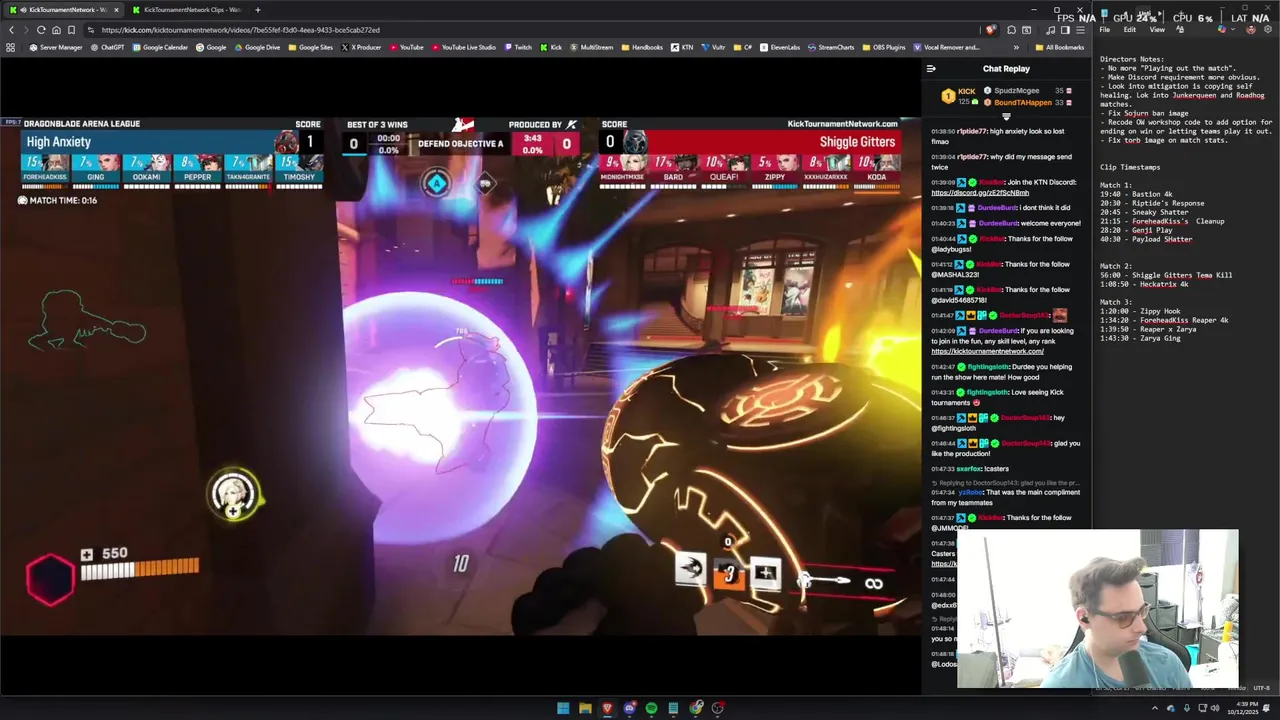
Task: Open the discord.gg invite link in chat
Action: tap(979, 193)
